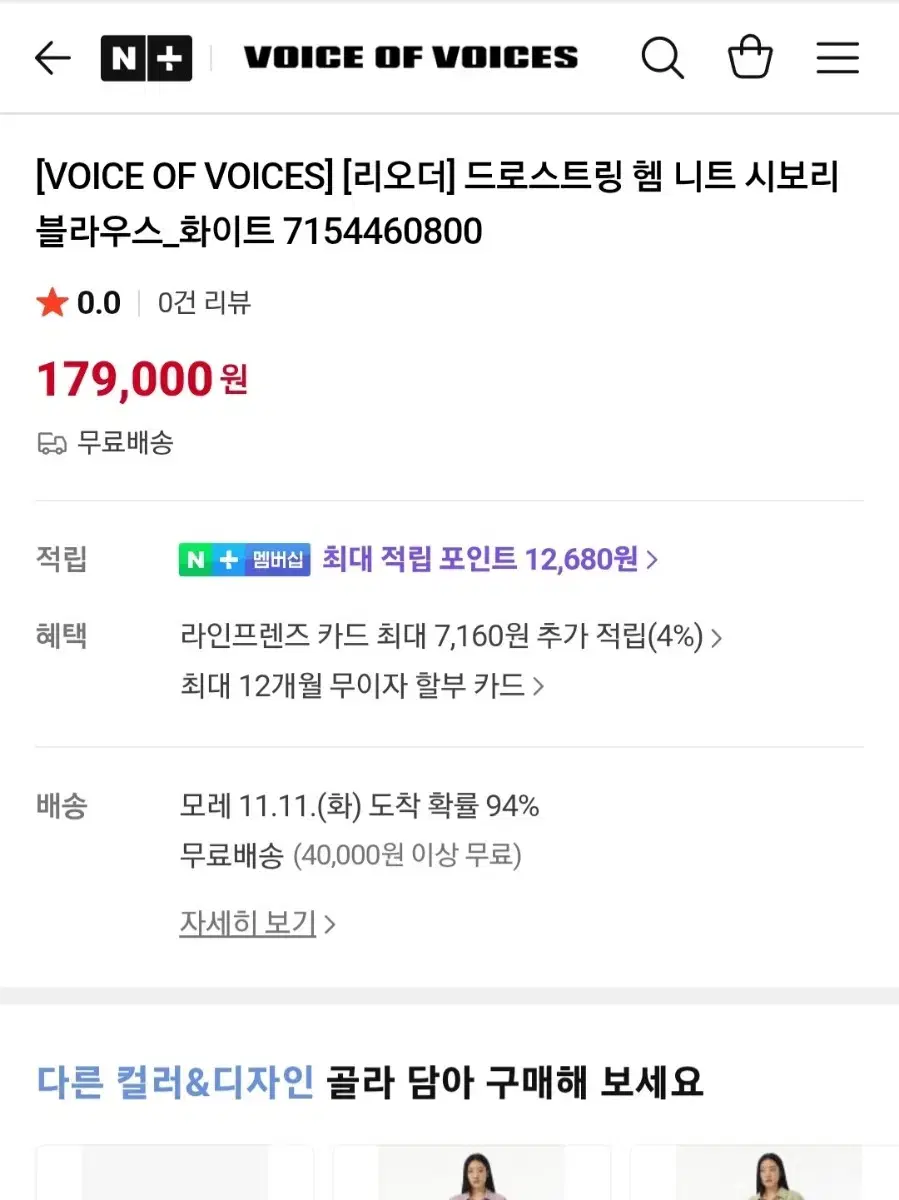Open 자세히 보기 delivery details link
The width and height of the screenshot is (899, 1200).
click(x=257, y=923)
